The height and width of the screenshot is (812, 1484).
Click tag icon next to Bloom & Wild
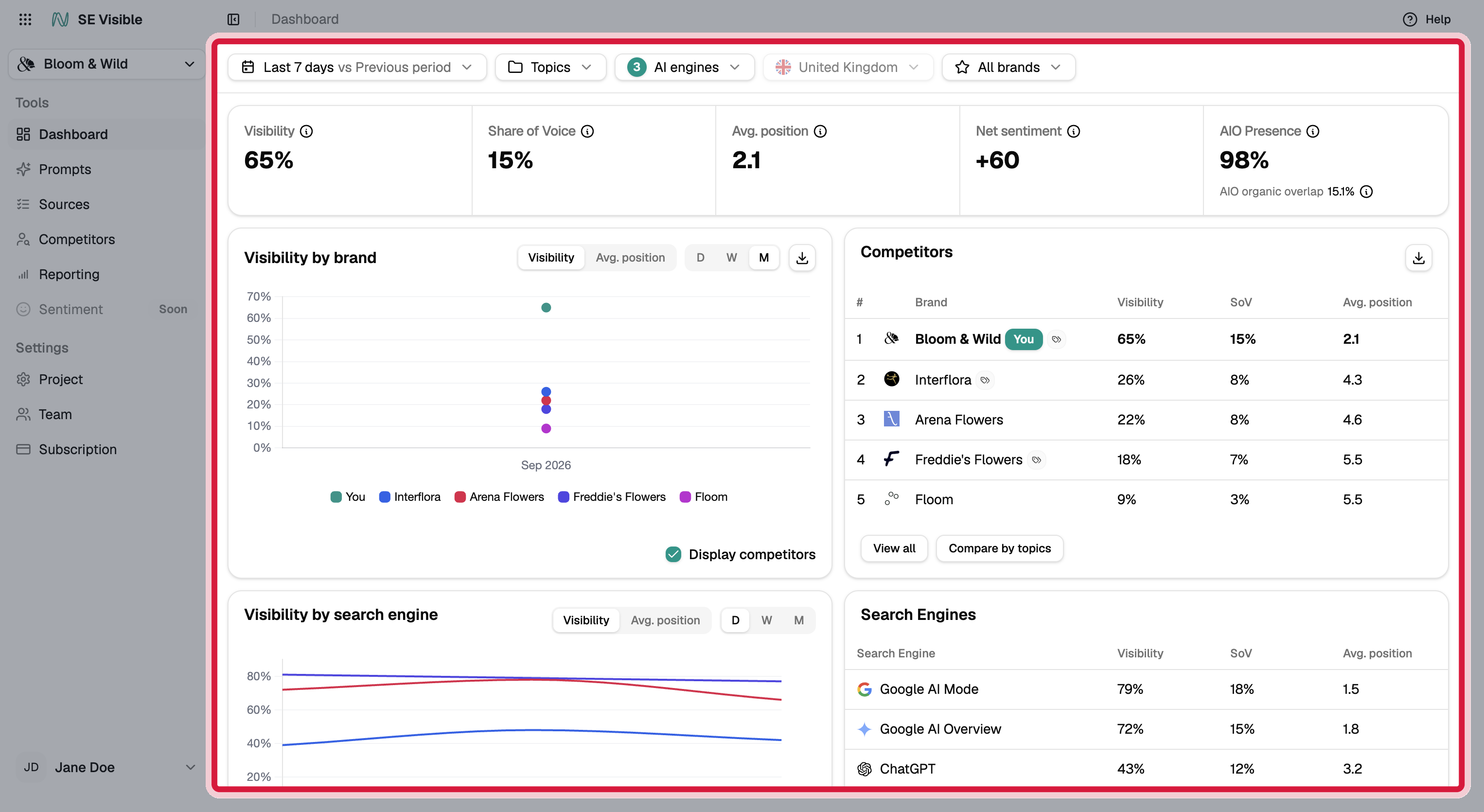tap(1057, 340)
